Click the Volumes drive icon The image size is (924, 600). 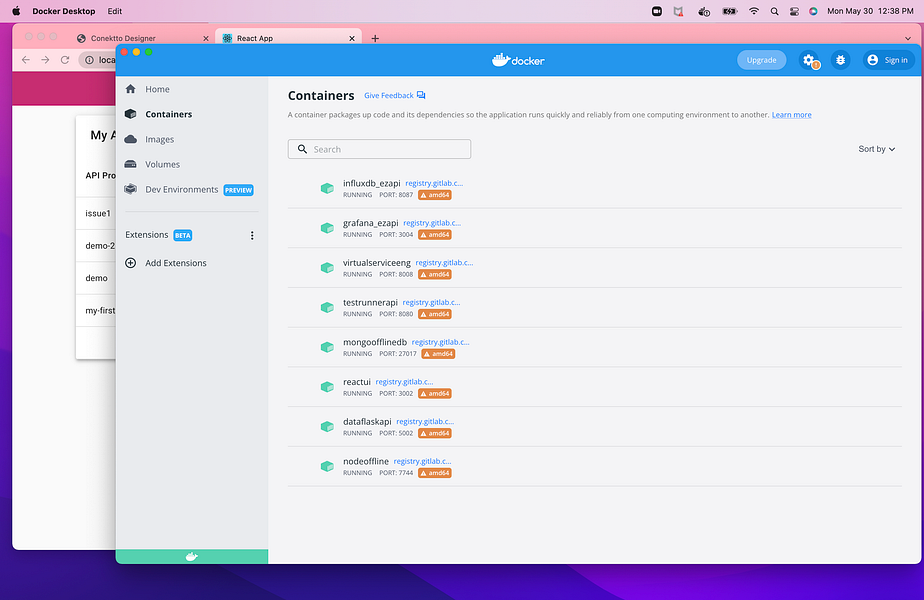131,164
